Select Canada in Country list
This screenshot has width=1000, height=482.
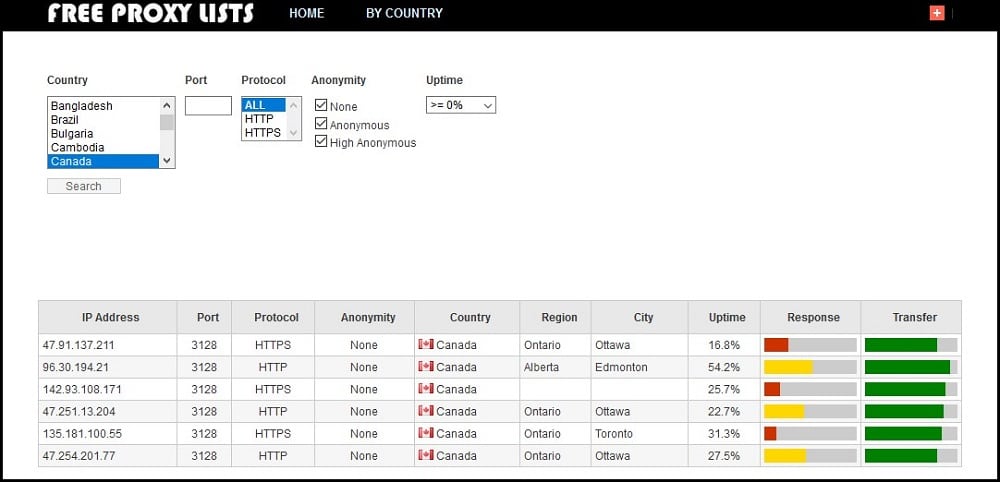click(103, 161)
